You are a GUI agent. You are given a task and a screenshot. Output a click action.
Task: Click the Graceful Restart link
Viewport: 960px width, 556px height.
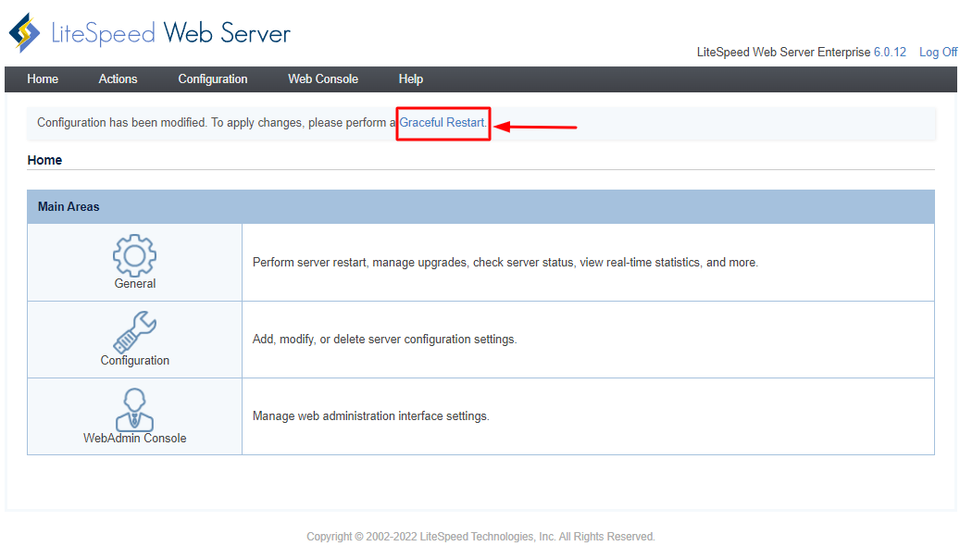point(442,123)
